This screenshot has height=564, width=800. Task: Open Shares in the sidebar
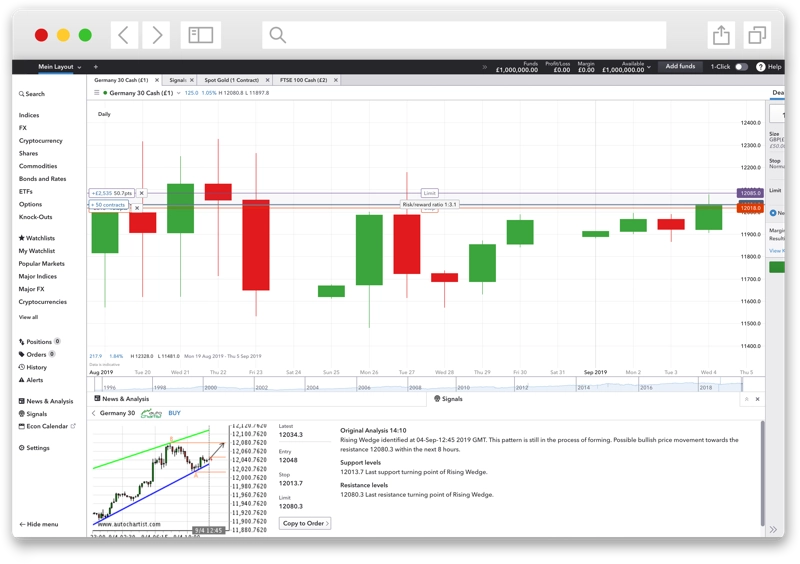(x=28, y=154)
